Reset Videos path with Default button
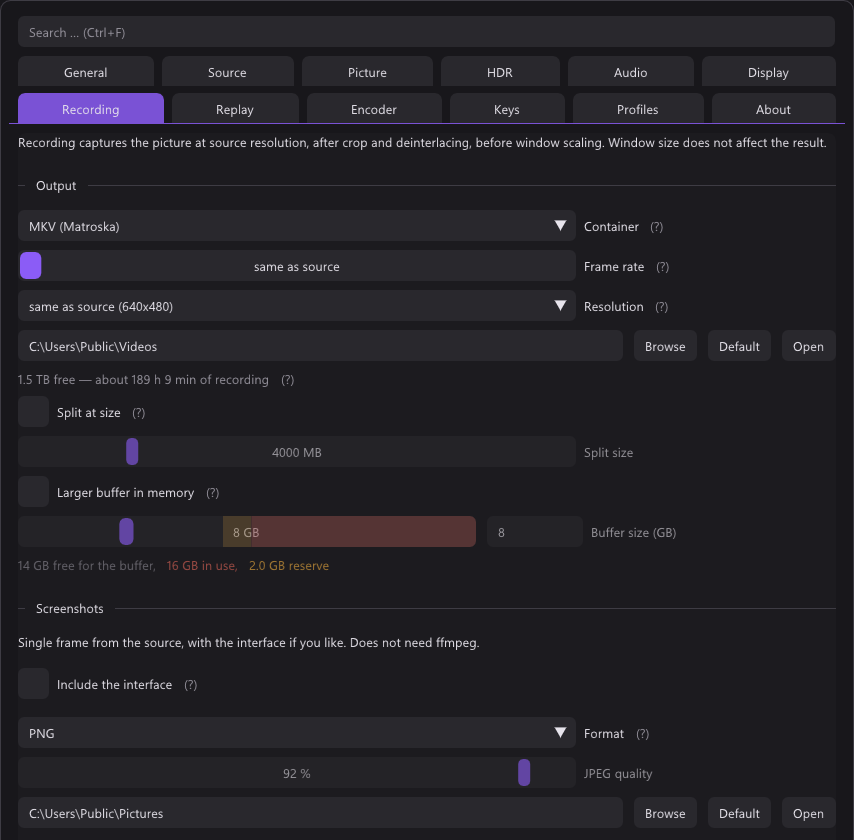Screen dimensions: 854x840 pos(739,345)
